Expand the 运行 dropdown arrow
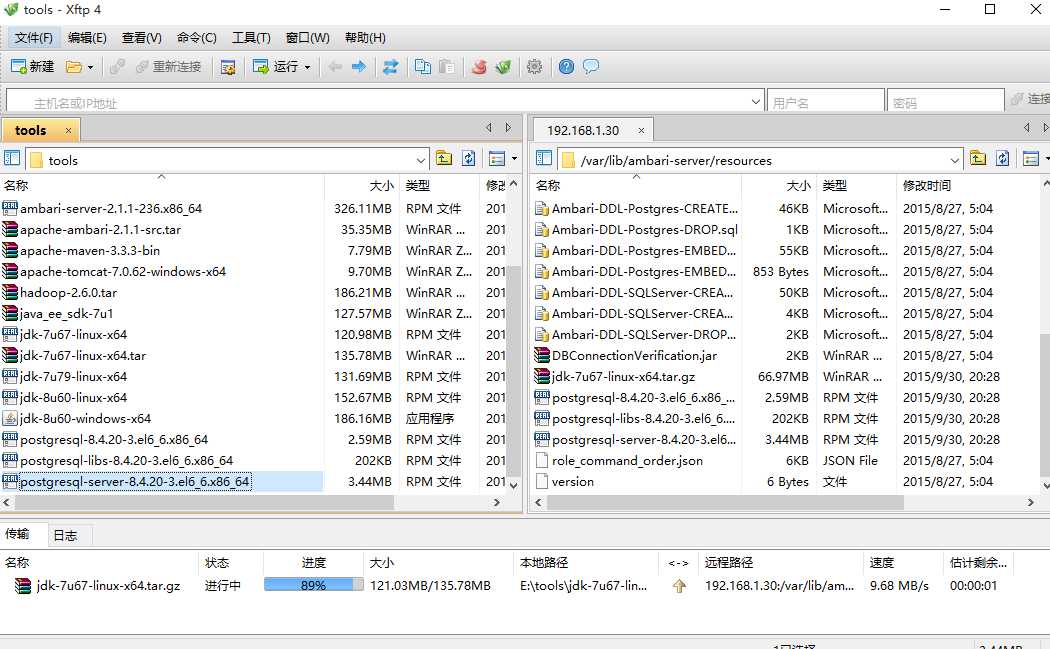Screen dimensions: 1050x649 (x=307, y=67)
